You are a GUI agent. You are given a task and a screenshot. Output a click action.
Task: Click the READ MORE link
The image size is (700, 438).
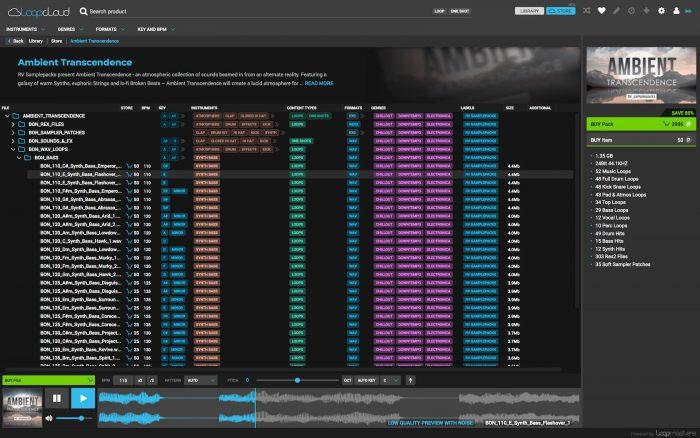(x=318, y=83)
